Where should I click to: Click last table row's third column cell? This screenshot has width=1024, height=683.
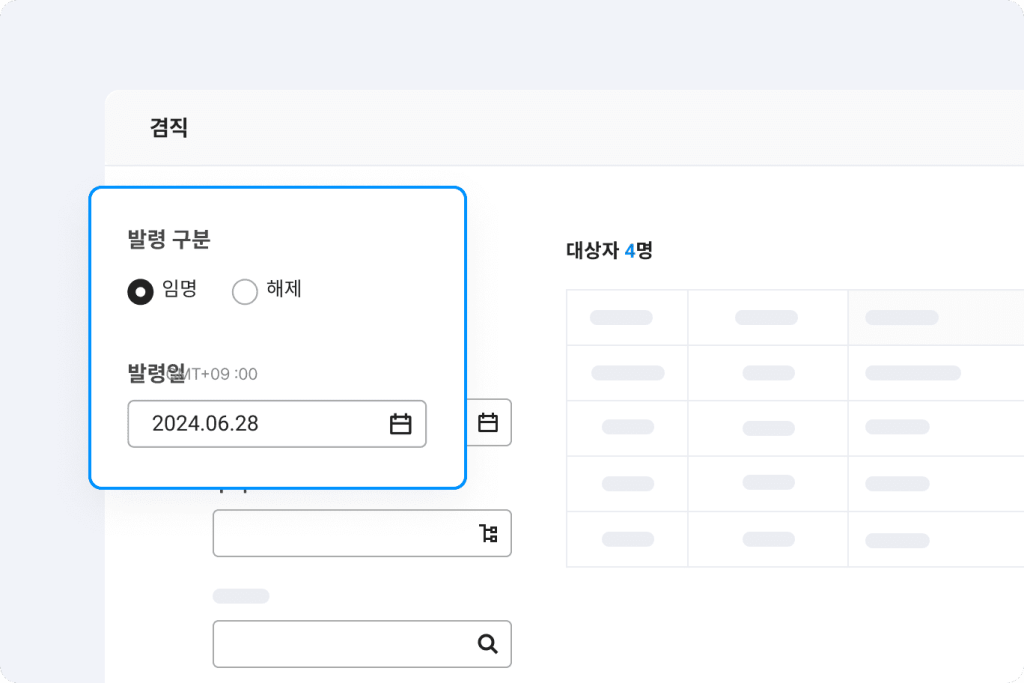click(897, 540)
